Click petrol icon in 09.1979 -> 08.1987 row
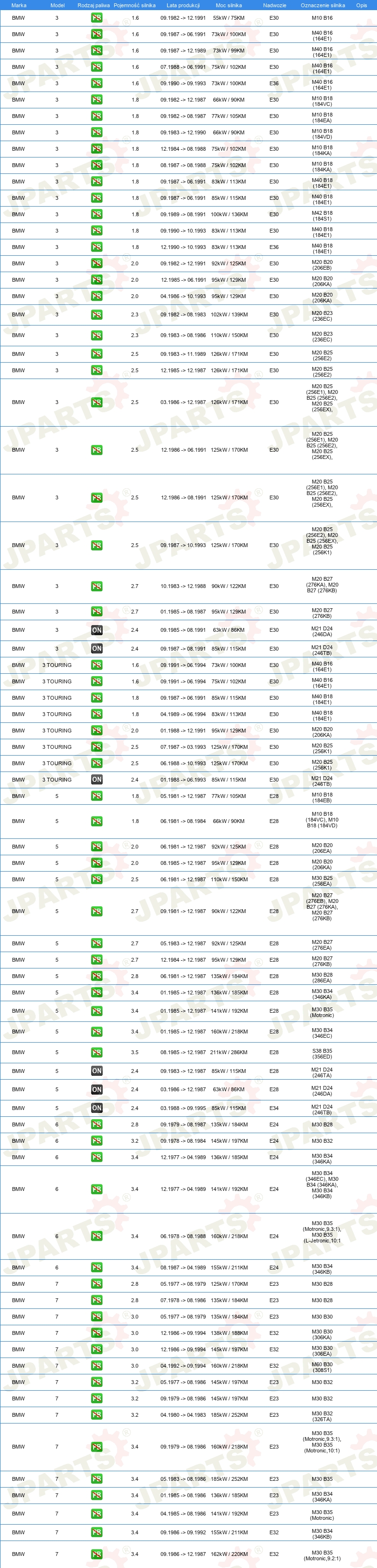The image size is (377, 1568). [x=97, y=1125]
